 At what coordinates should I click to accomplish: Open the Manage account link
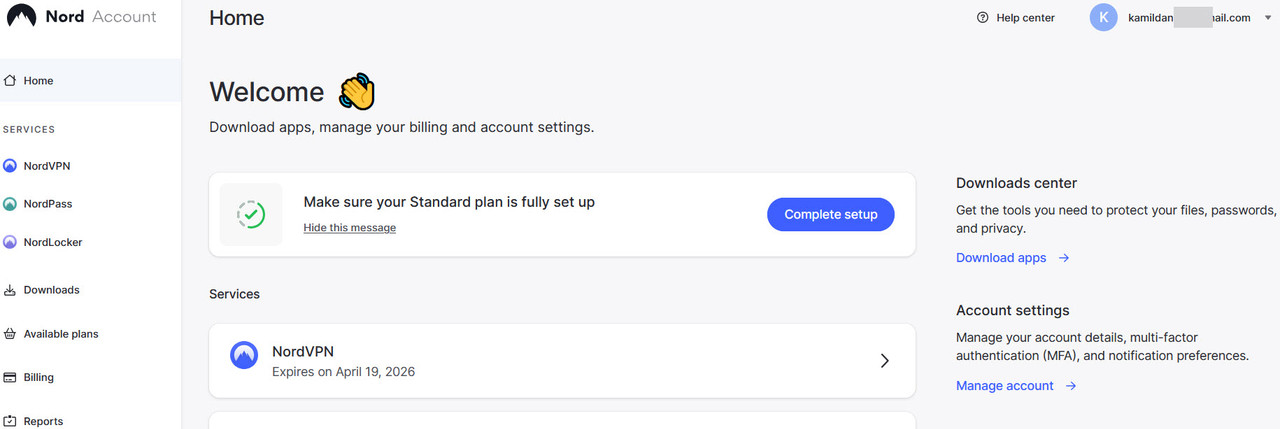coord(1005,386)
